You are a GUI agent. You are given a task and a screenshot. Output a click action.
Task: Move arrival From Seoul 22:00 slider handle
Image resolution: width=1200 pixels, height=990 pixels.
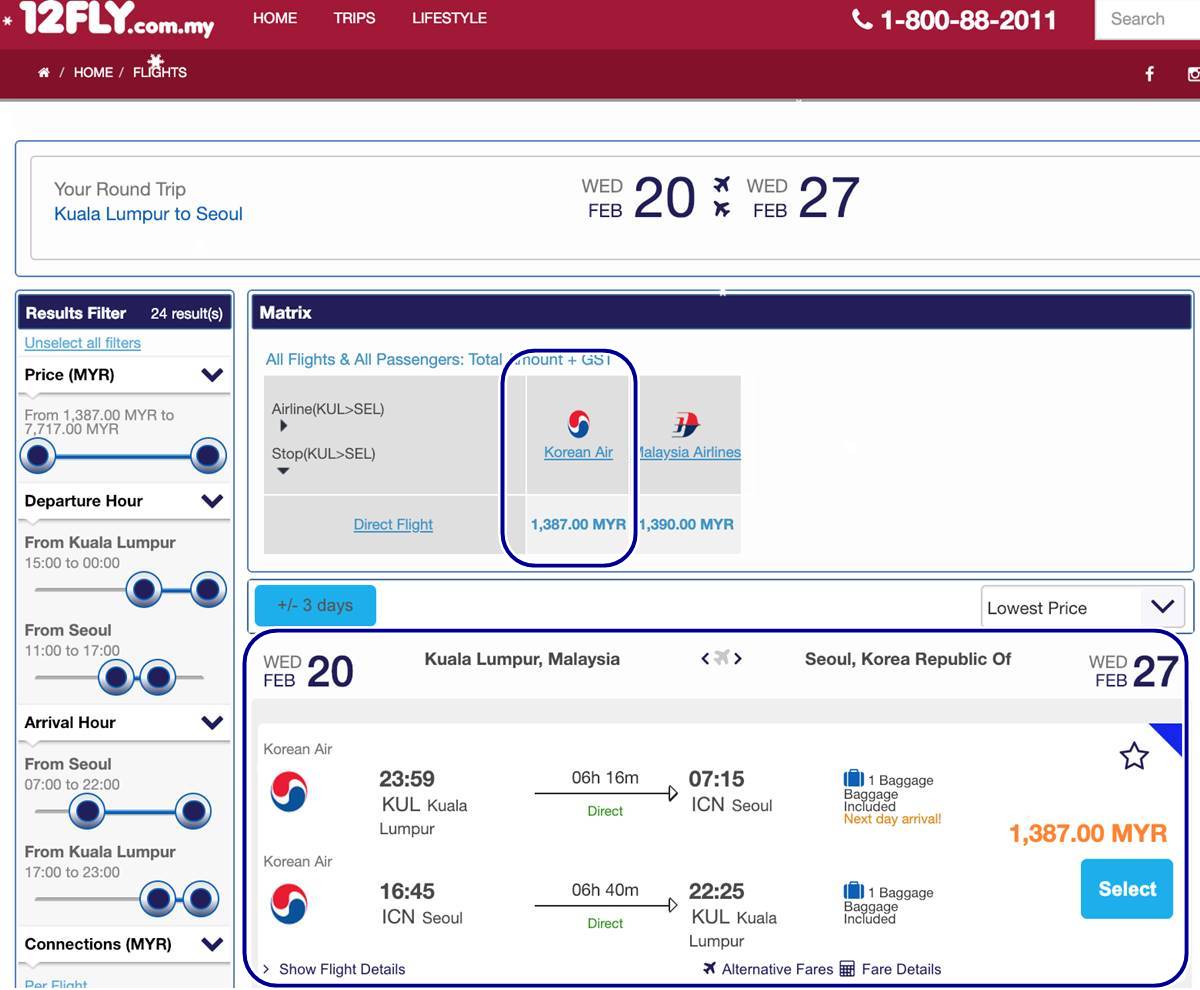[192, 810]
